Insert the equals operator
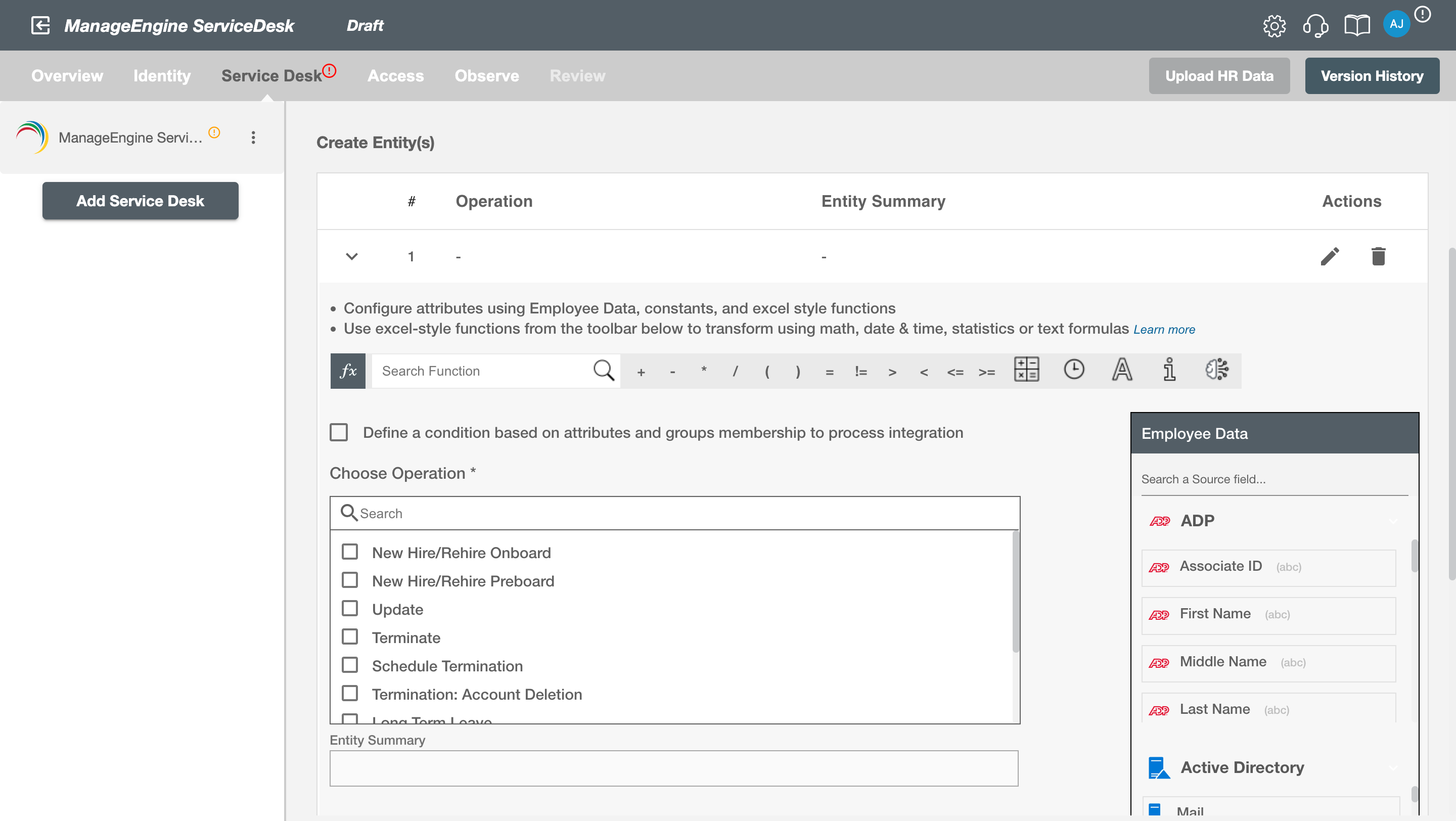This screenshot has width=1456, height=821. [830, 373]
